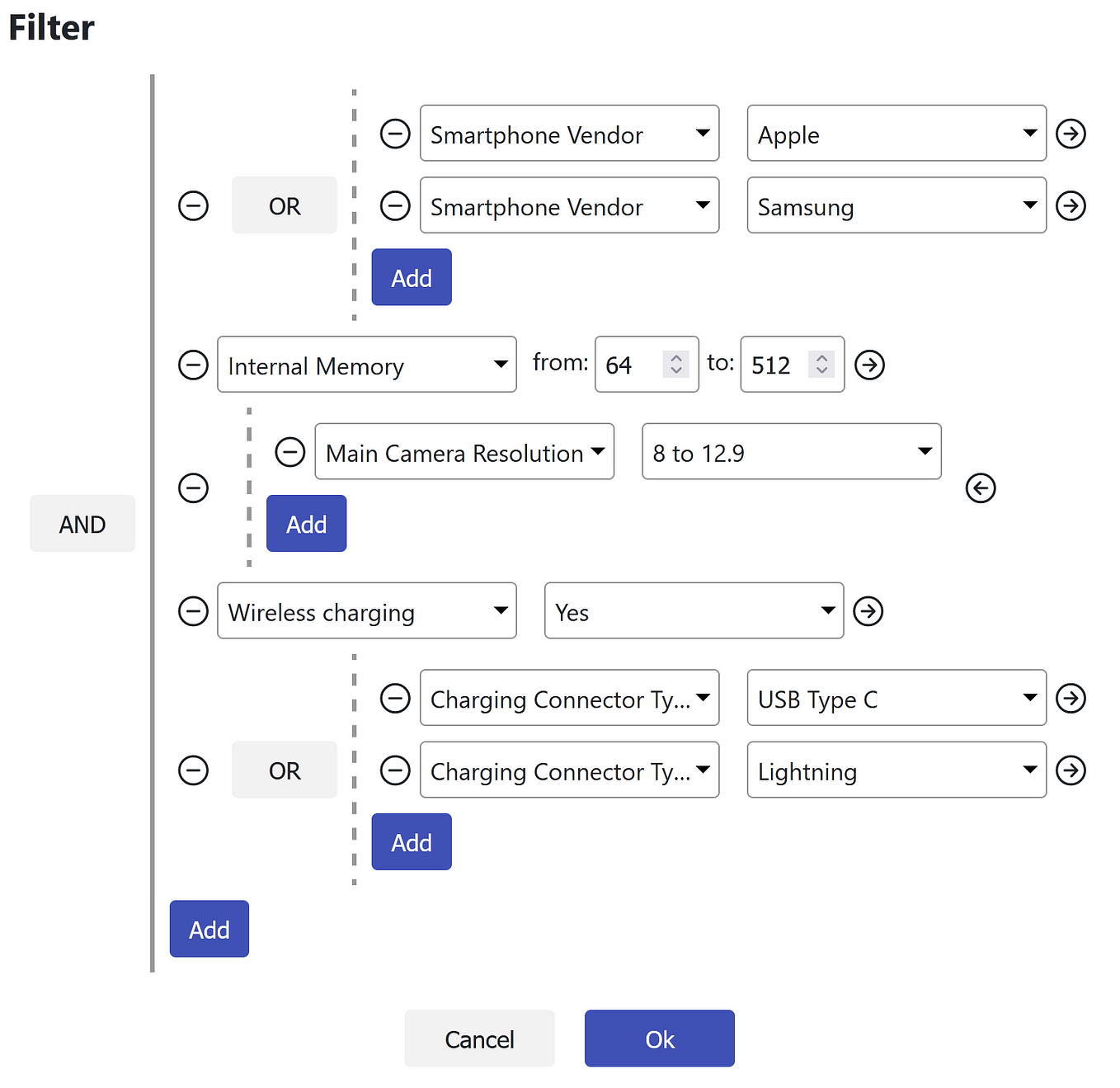Increase the 64 memory value with the stepper
The width and height of the screenshot is (1120, 1088).
coord(675,357)
